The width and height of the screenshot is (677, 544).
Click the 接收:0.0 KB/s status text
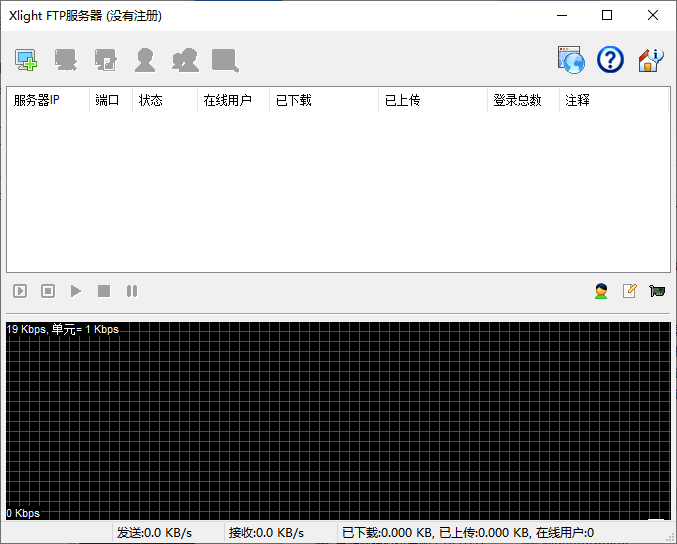coord(266,533)
